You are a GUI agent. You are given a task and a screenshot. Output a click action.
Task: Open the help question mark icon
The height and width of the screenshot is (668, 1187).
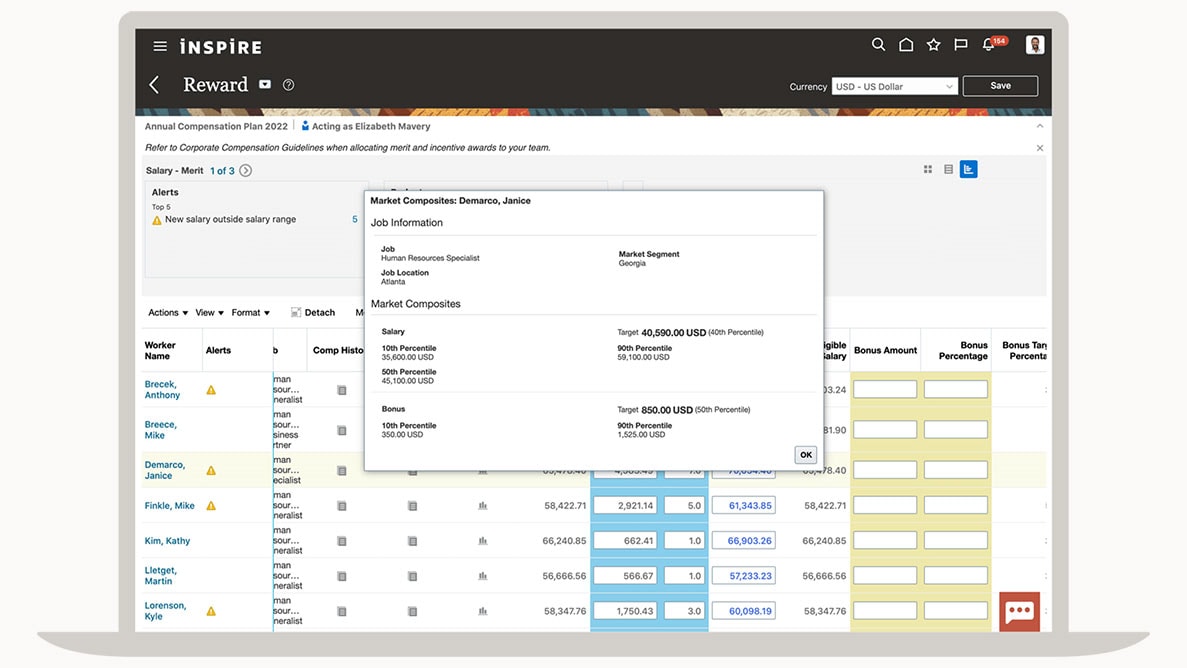(289, 85)
